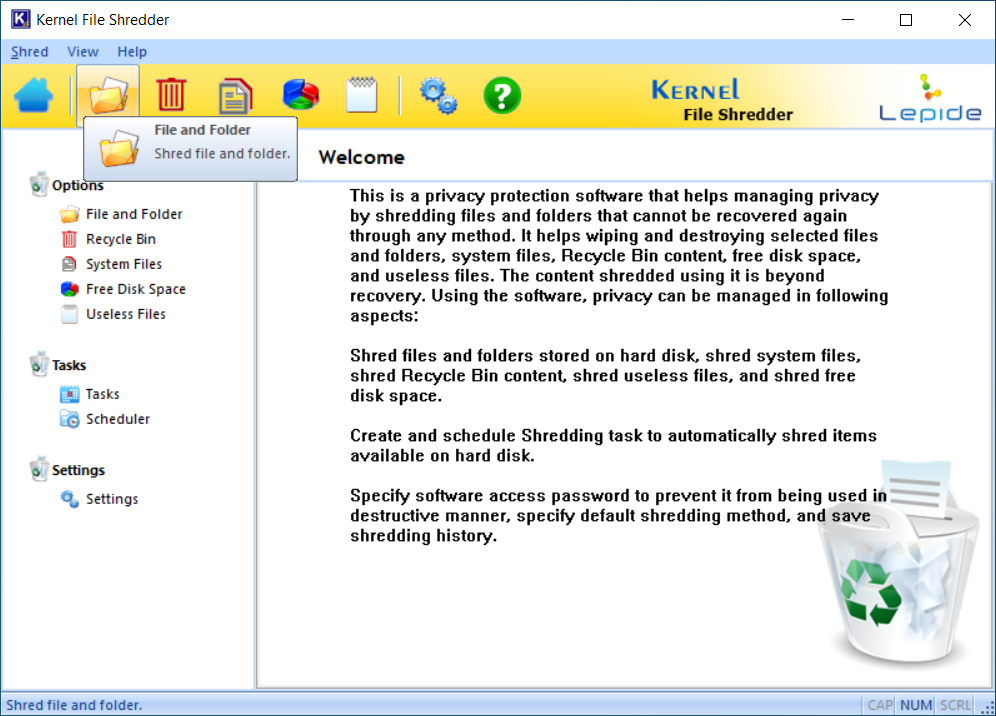The image size is (996, 716).
Task: Open Tasks item under Tasks group
Action: click(x=102, y=394)
